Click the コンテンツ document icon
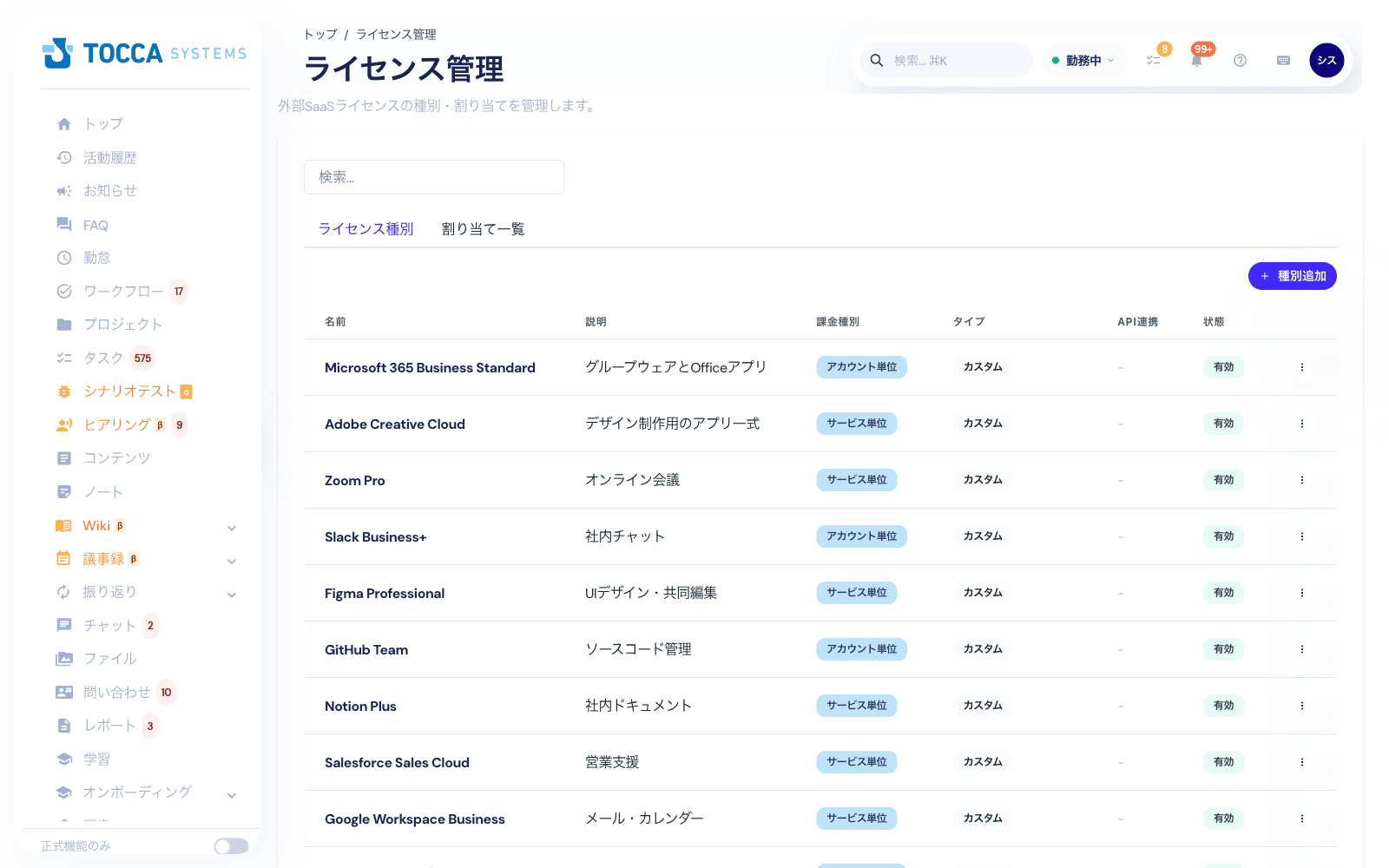The height and width of the screenshot is (868, 1389). coord(64,458)
